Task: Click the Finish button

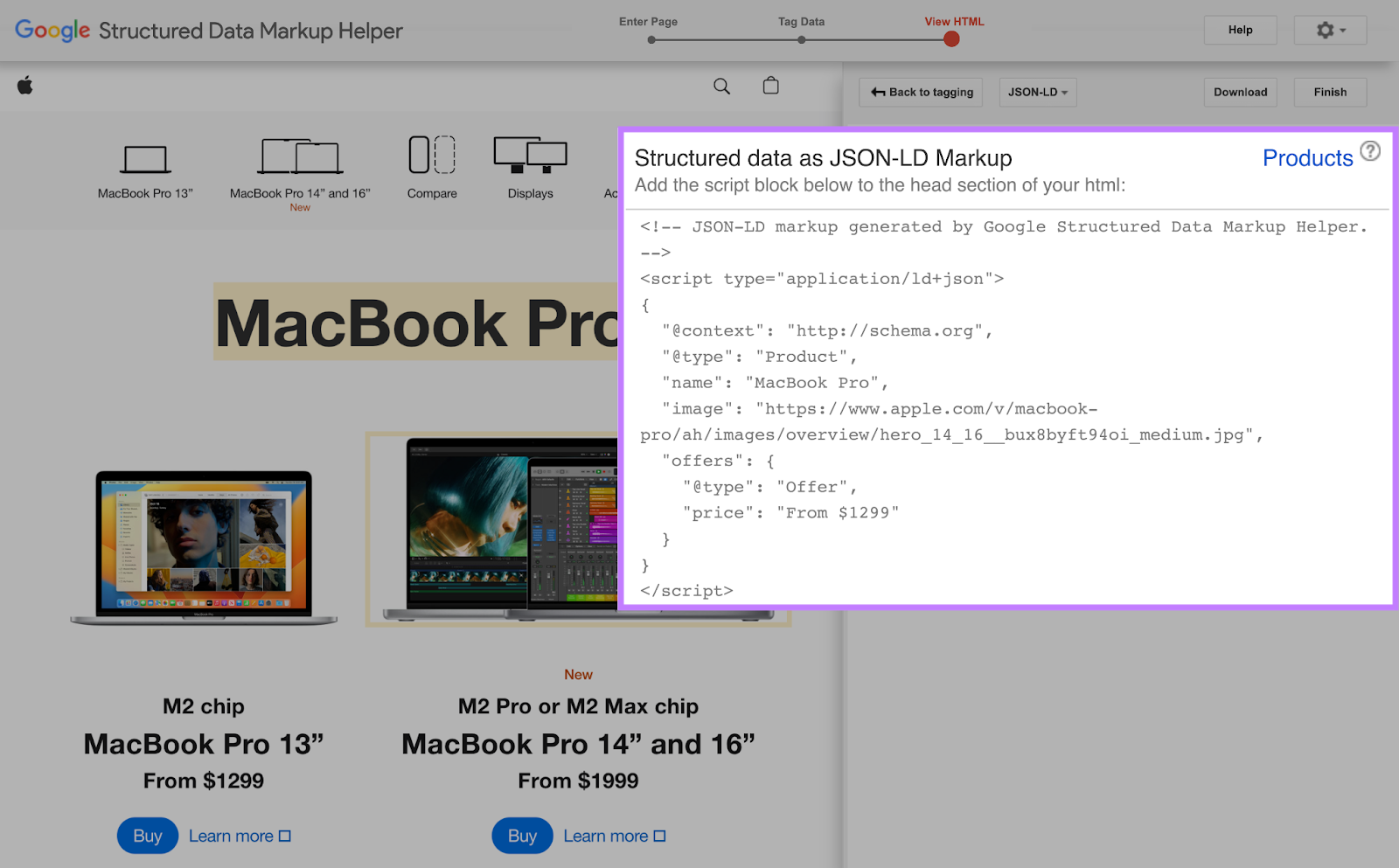Action: point(1330,92)
